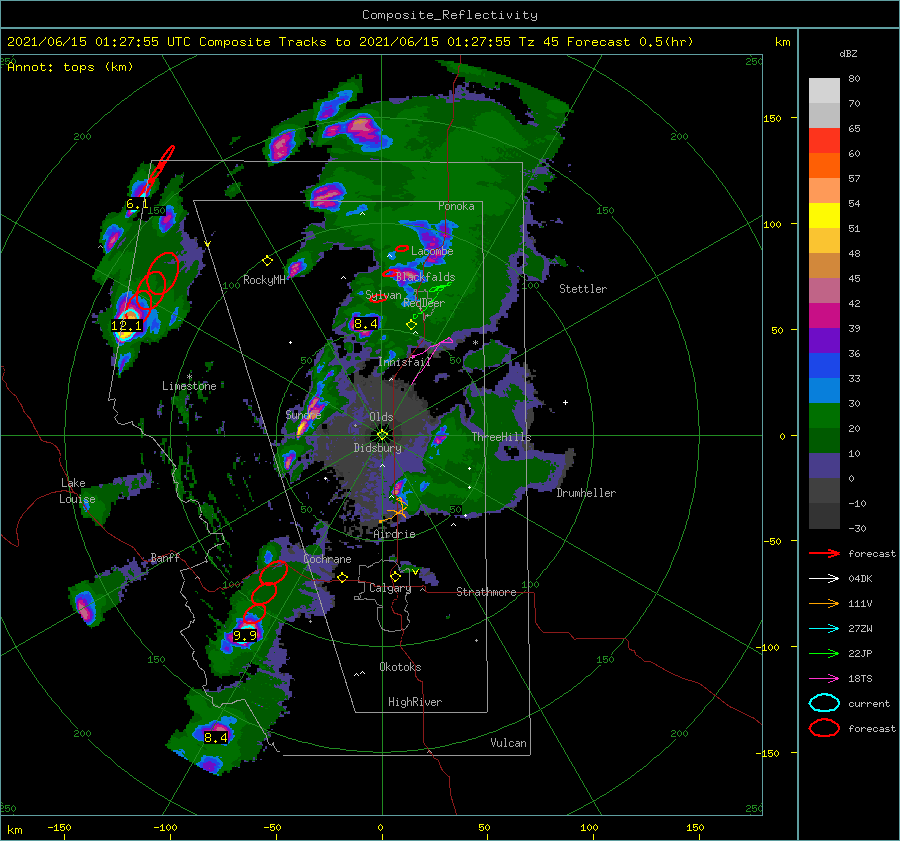This screenshot has width=900, height=841.
Task: Click the magenta swatch in the dBZ scale
Action: click(824, 316)
